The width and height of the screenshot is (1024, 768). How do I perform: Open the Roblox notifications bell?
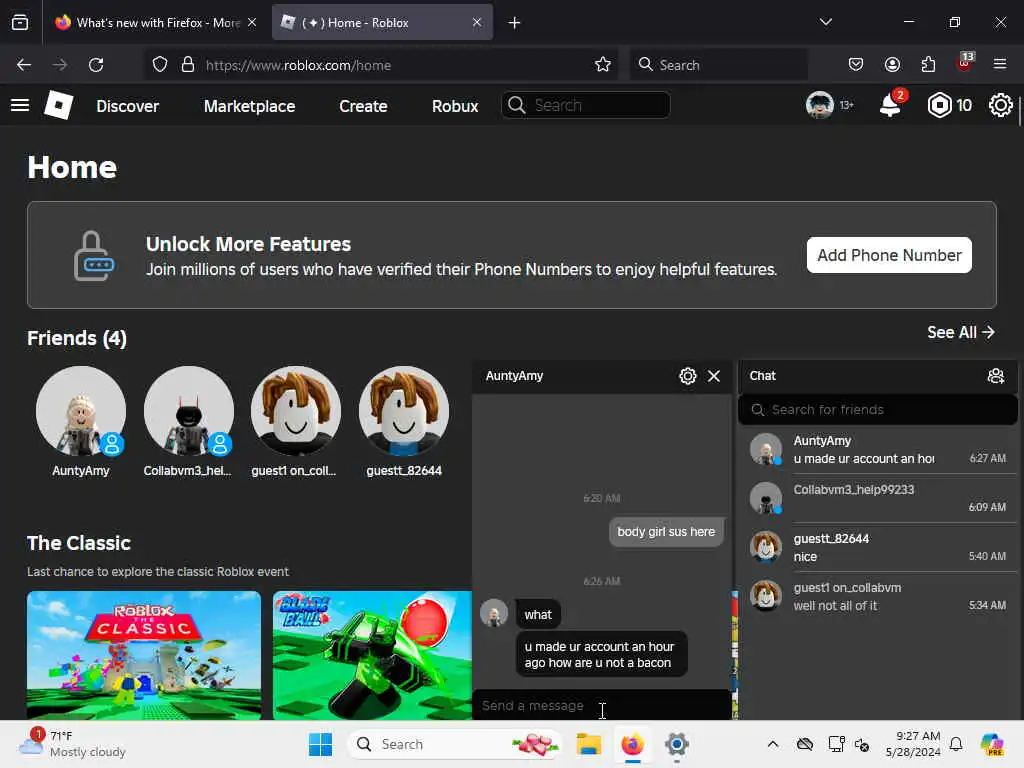pyautogui.click(x=890, y=105)
